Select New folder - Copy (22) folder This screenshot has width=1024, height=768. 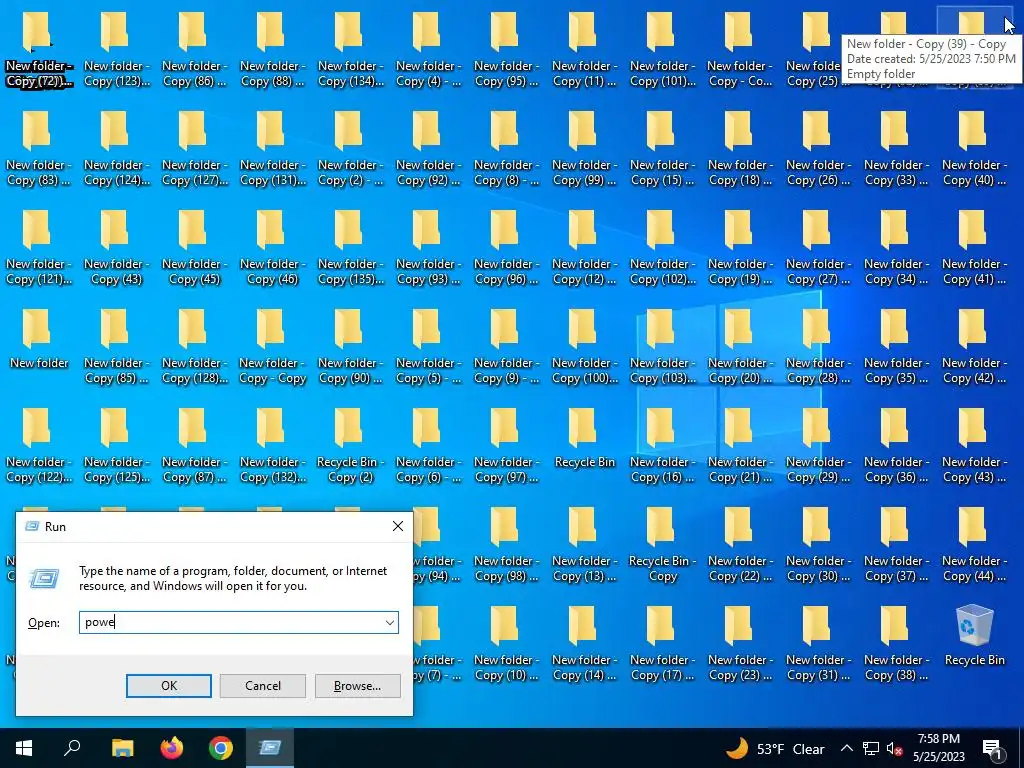click(x=740, y=545)
